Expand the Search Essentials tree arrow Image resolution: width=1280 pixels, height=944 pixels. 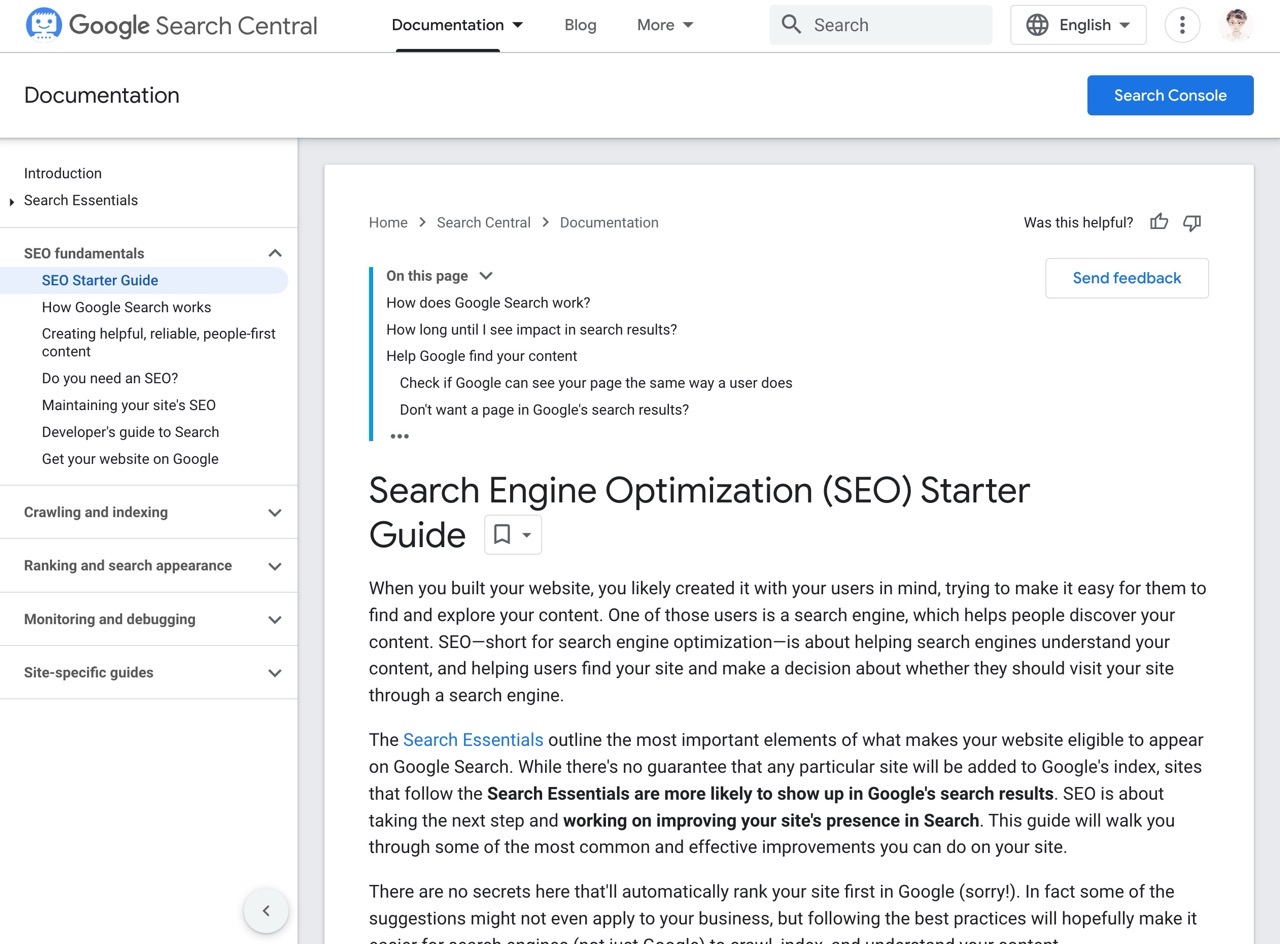(12, 201)
